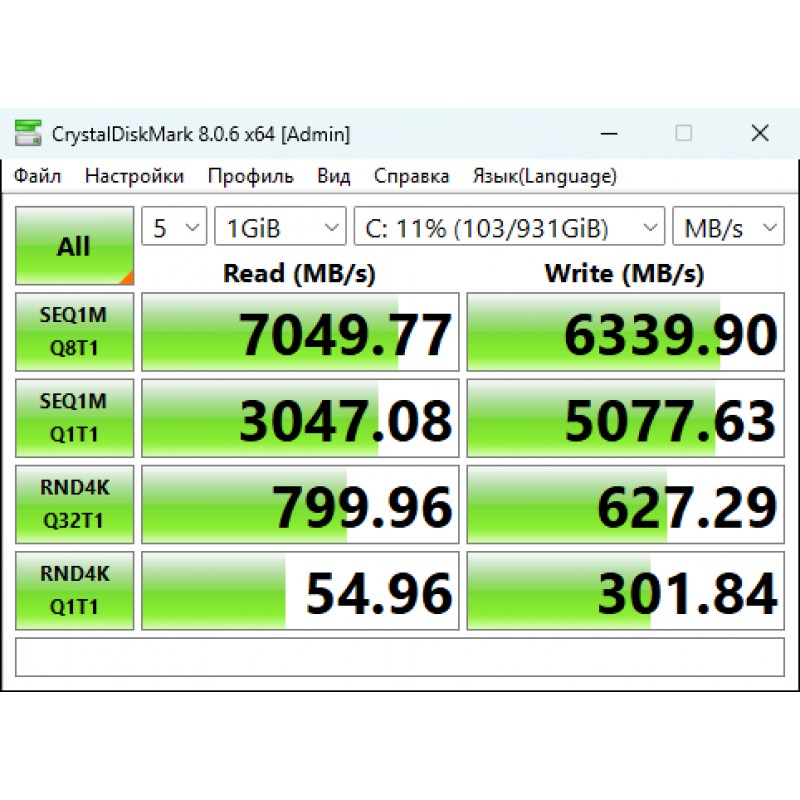Run the SEQ1M Q1T1 benchmark
Image resolution: width=800 pixels, height=800 pixels.
(74, 418)
